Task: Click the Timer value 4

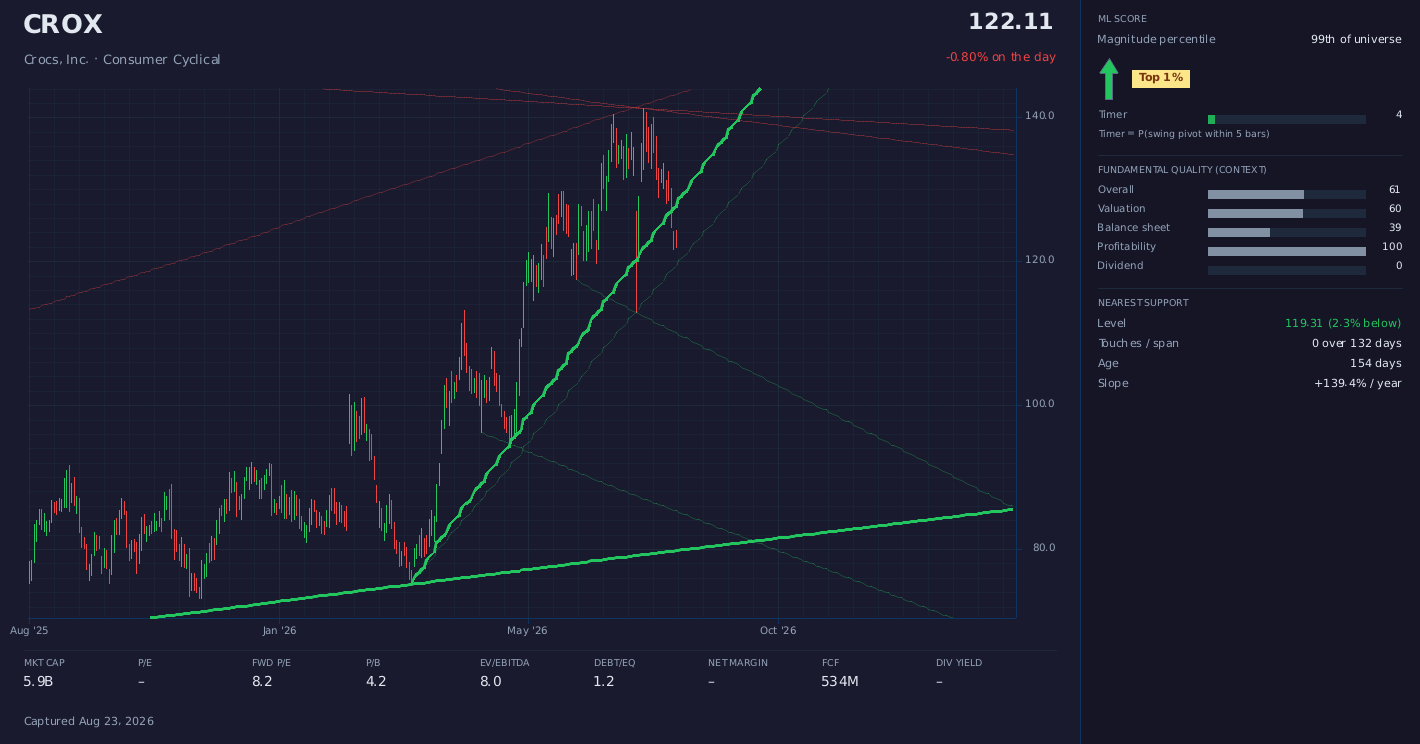Action: (1399, 115)
